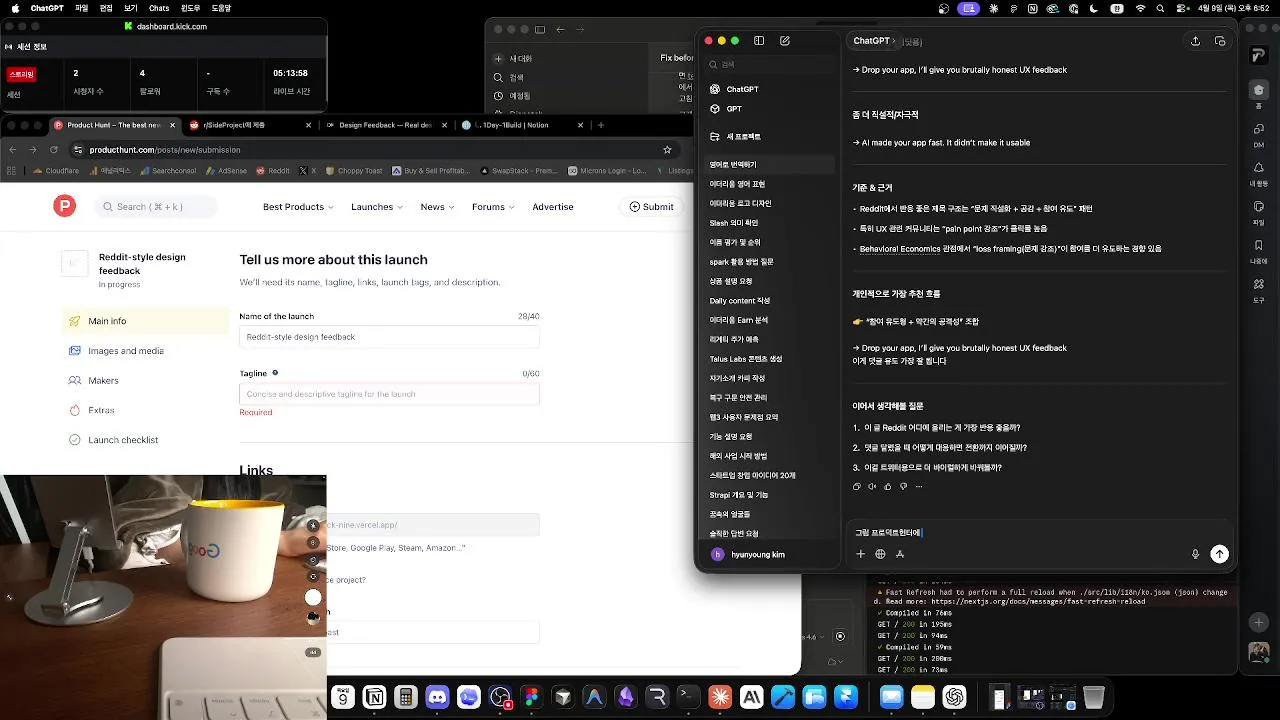The width and height of the screenshot is (1280, 720).
Task: Reload the Product Hunt page
Action: (52, 150)
